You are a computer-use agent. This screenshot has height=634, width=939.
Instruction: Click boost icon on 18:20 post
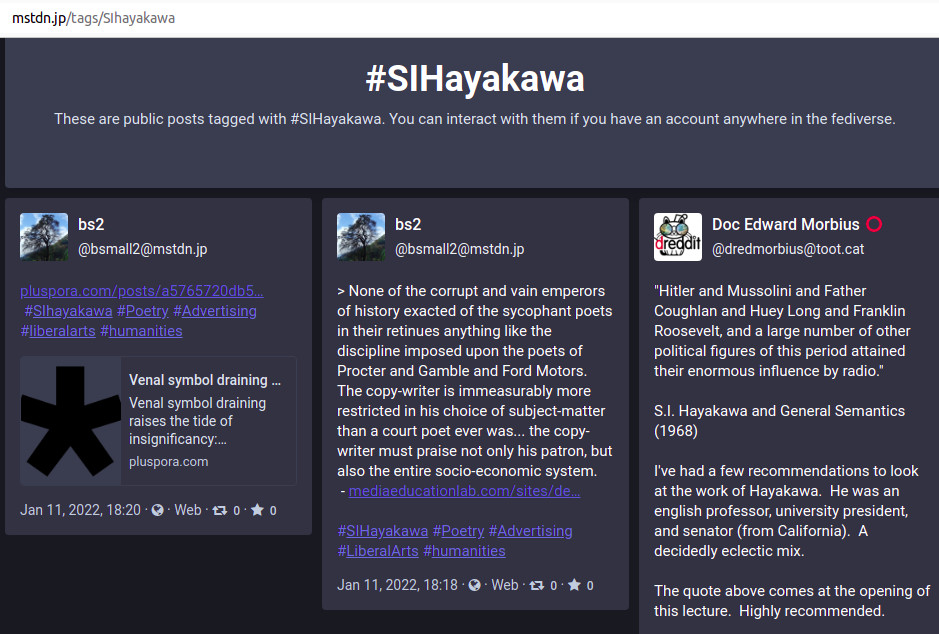219,510
